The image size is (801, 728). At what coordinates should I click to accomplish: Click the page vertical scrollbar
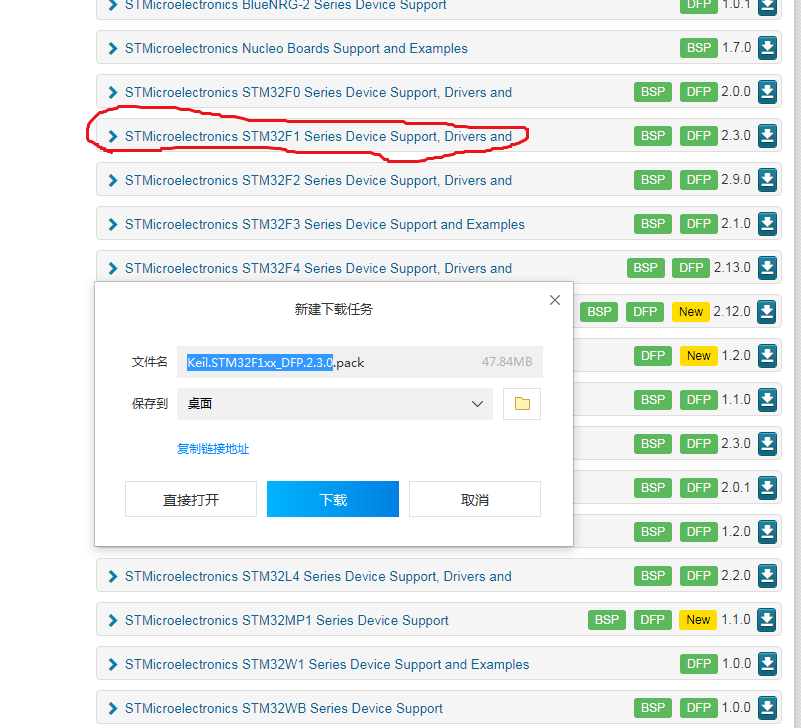(x=796, y=364)
